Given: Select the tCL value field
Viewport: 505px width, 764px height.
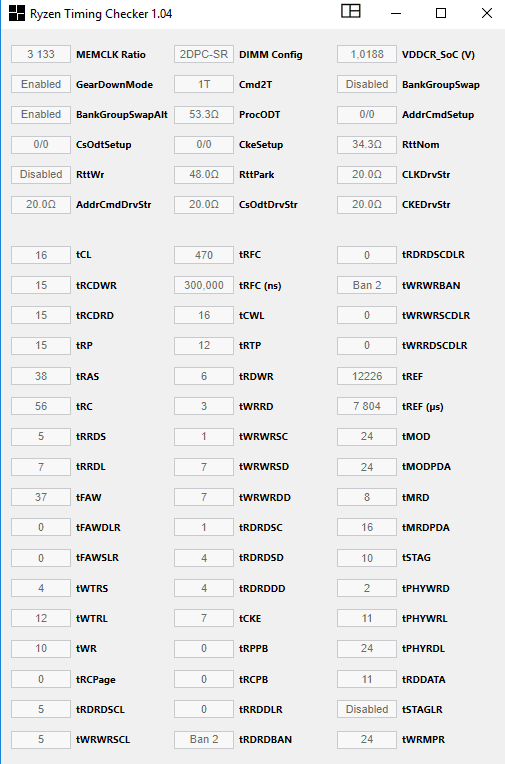Looking at the screenshot, I should click(x=41, y=255).
